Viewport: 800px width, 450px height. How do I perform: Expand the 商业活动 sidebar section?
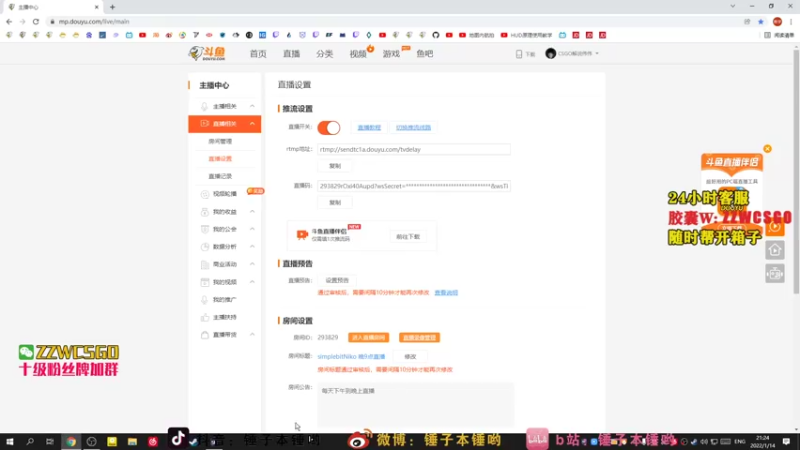(252, 264)
